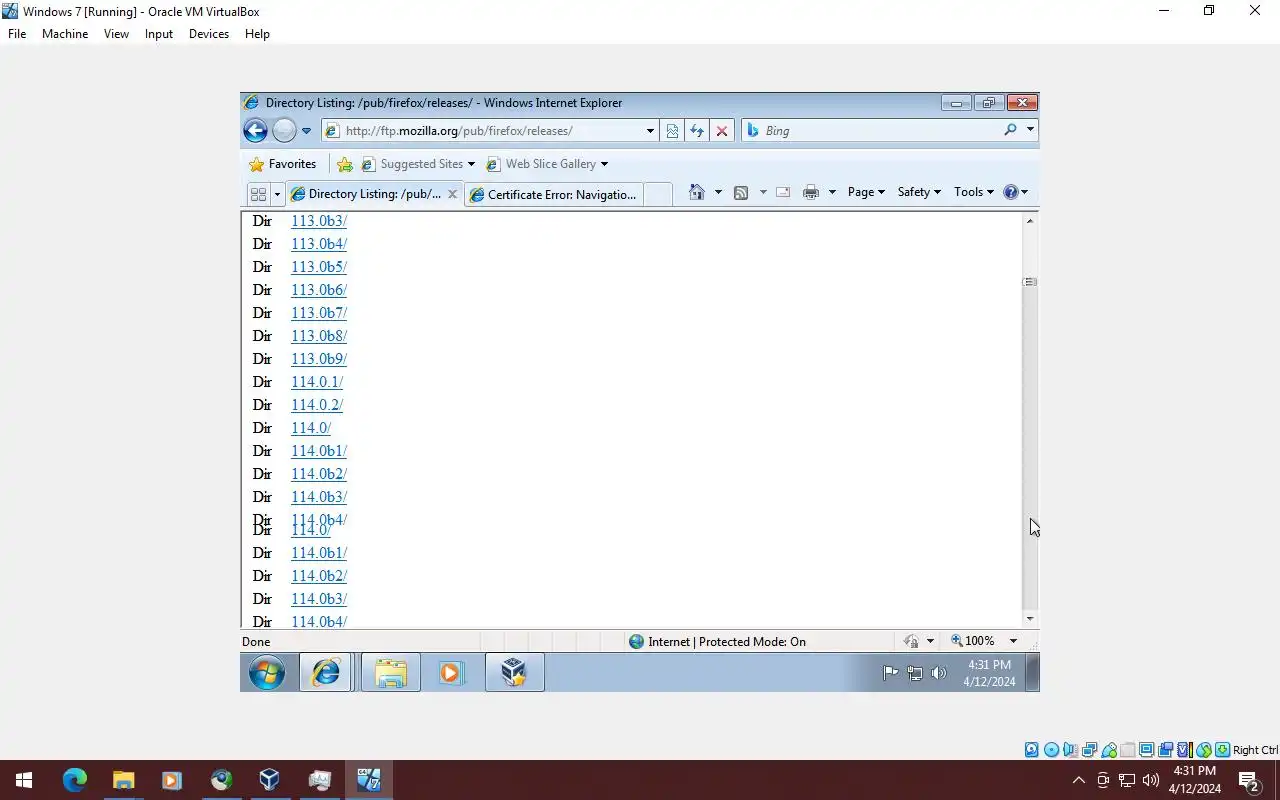The image size is (1280, 800).
Task: Click the VirtualBox Guest Additions icon in Windows 7 taskbar
Action: point(514,673)
